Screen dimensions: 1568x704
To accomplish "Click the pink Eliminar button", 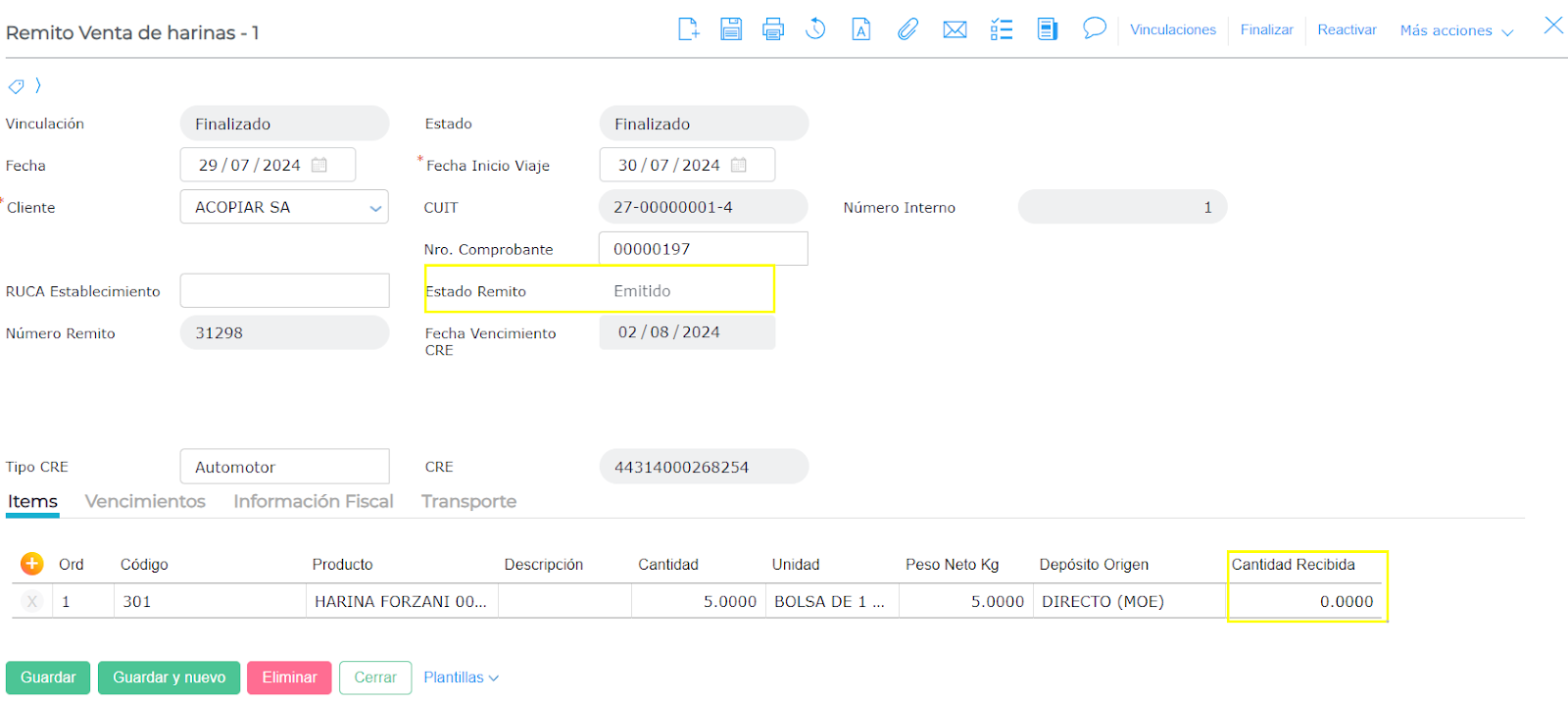I will (289, 678).
